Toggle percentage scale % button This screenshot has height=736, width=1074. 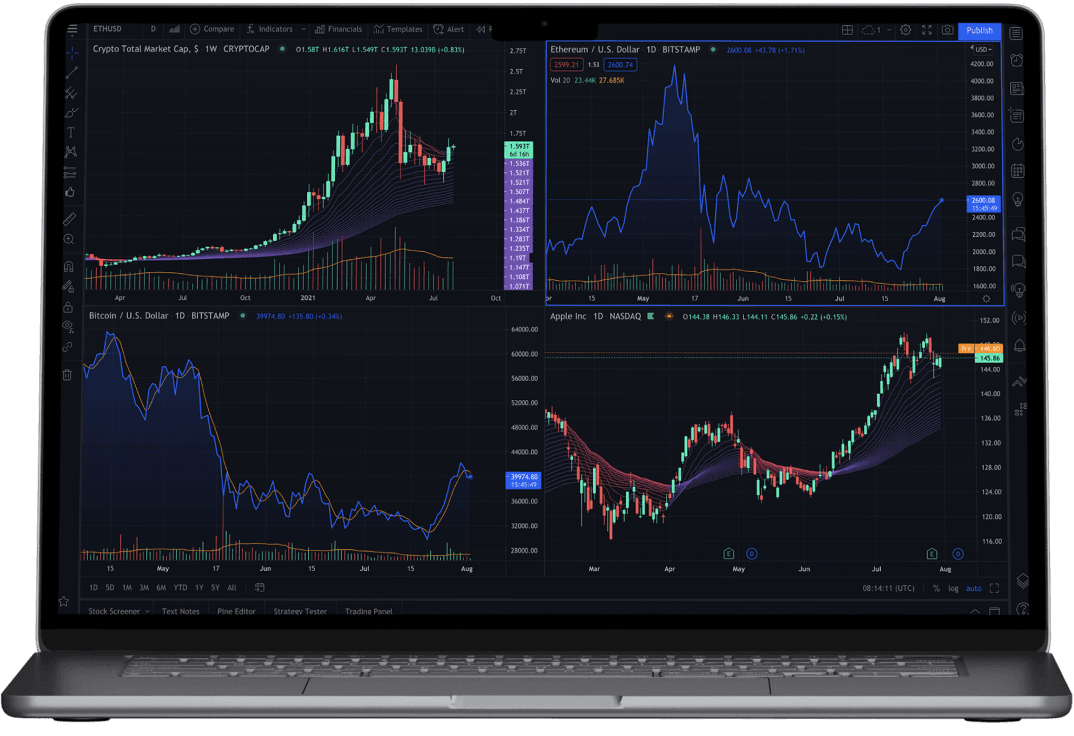(936, 588)
